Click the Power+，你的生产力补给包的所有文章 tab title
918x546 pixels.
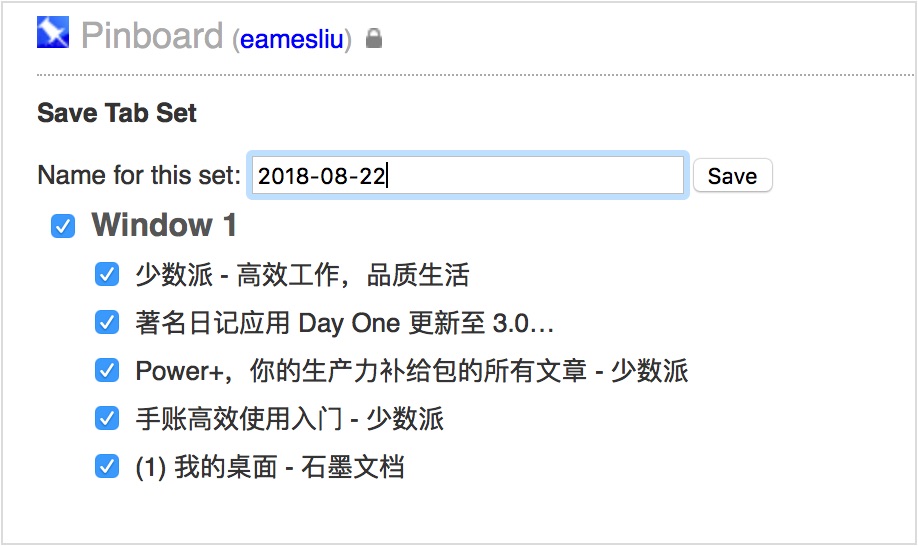411,371
